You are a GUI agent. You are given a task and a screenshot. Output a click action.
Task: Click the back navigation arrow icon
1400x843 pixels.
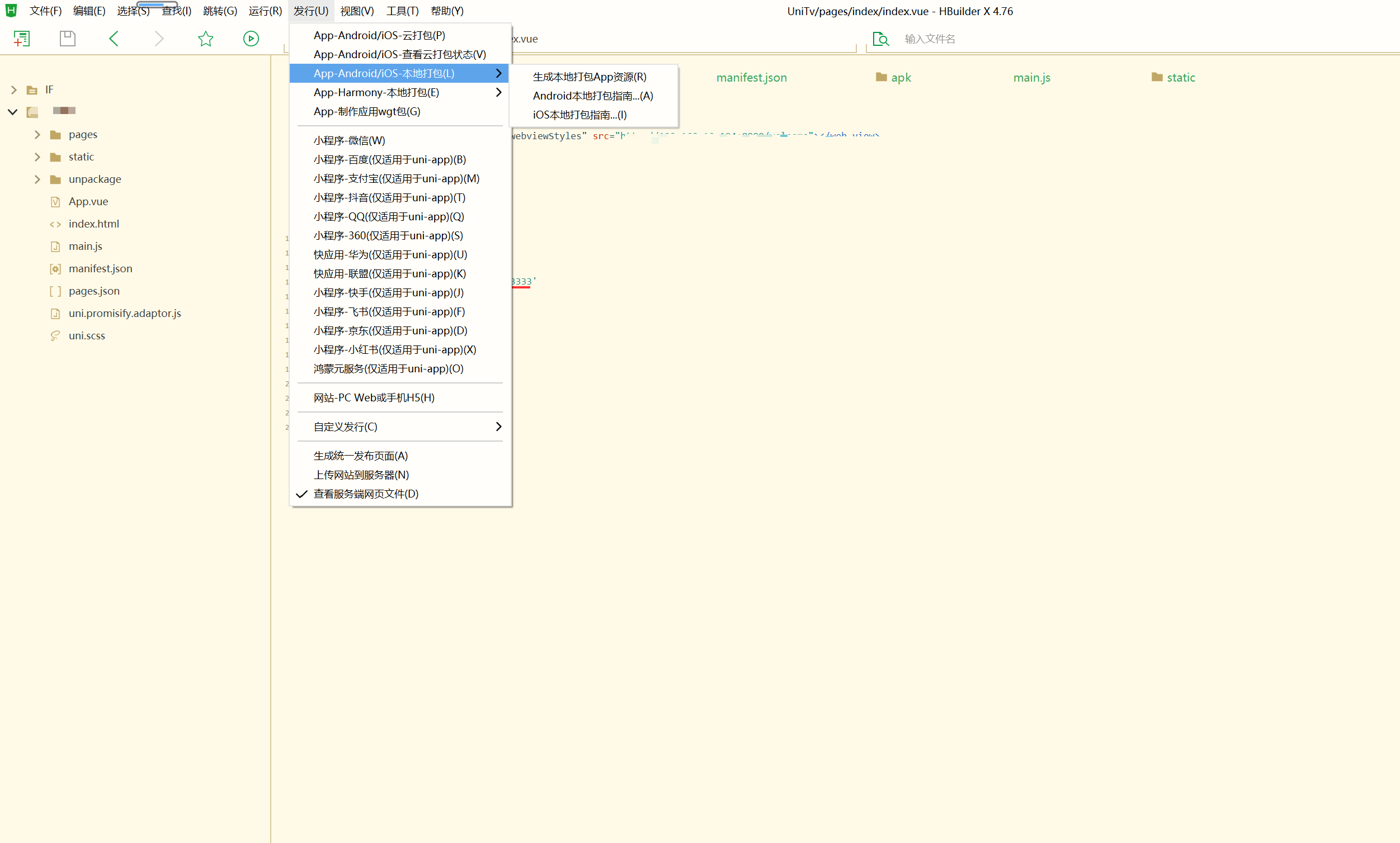pos(114,39)
